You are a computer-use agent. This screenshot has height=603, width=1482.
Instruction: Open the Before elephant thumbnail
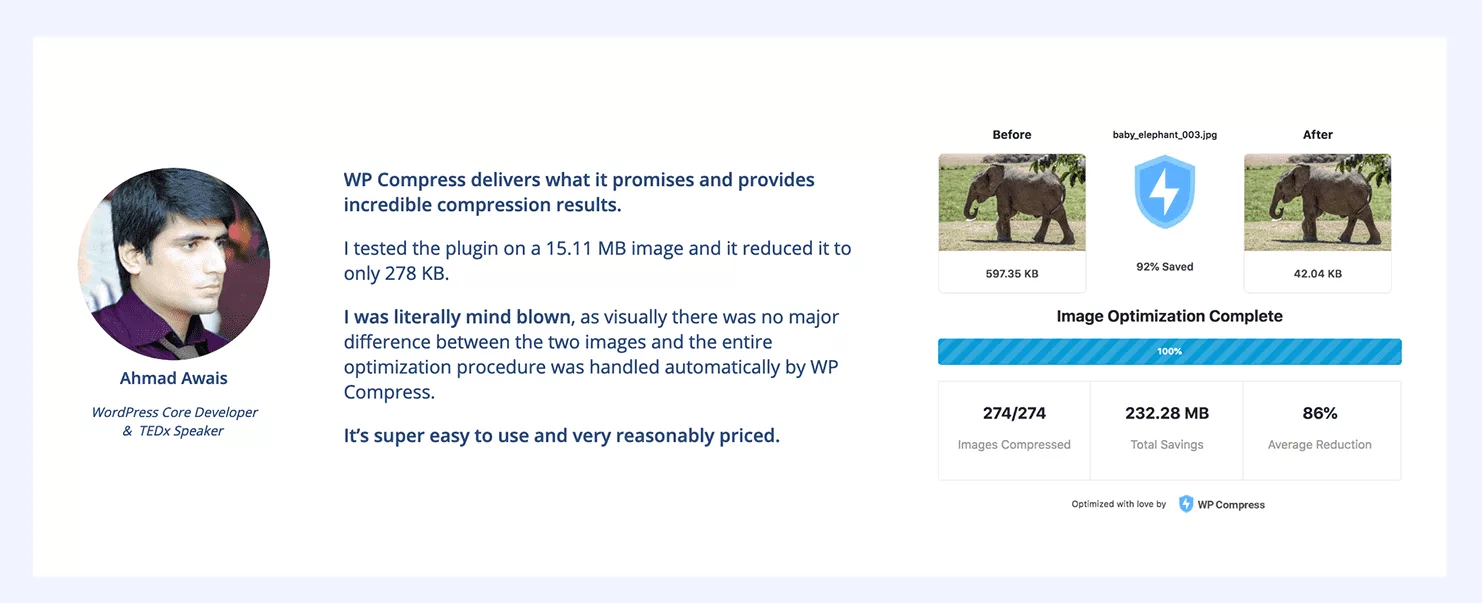pyautogui.click(x=1012, y=202)
